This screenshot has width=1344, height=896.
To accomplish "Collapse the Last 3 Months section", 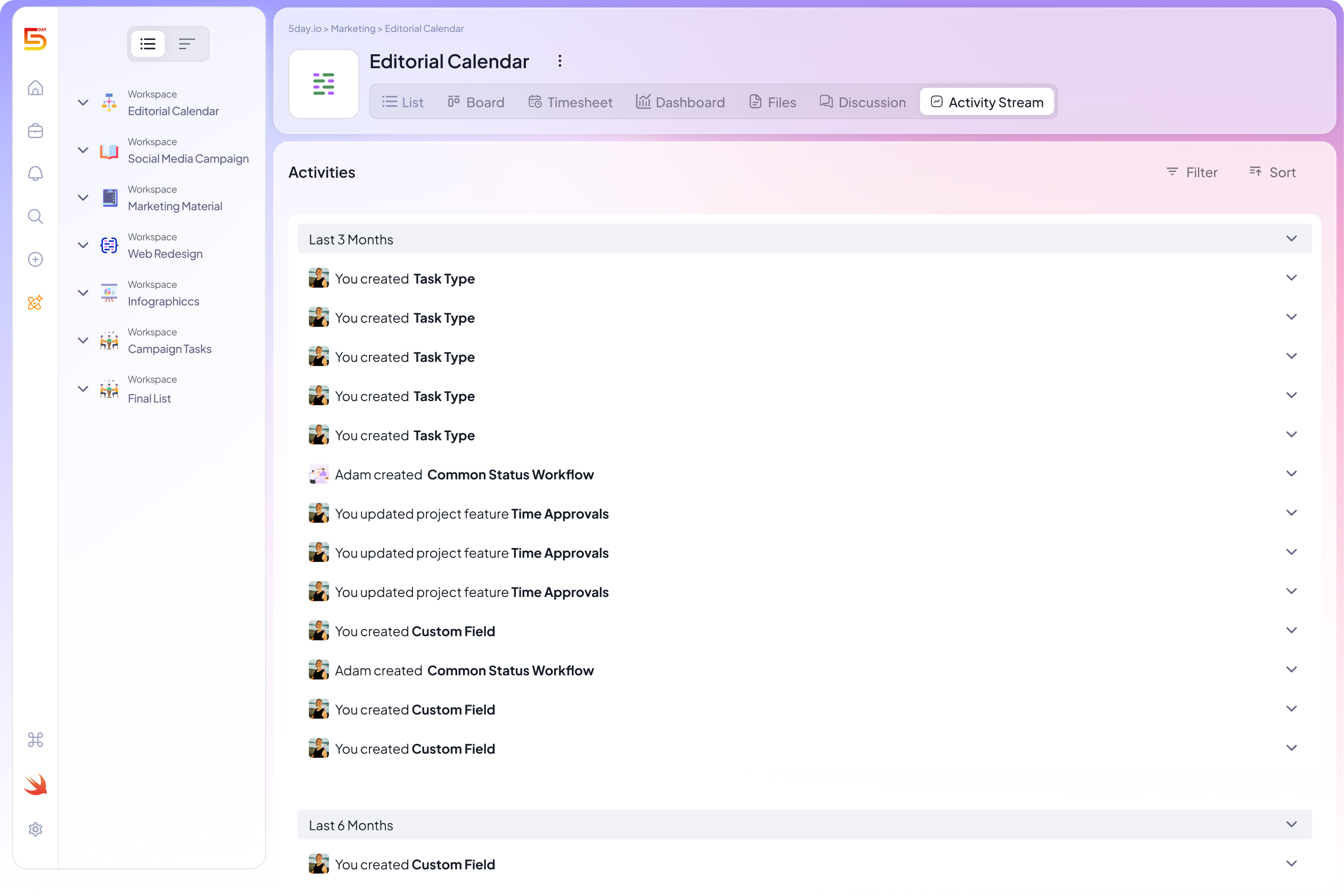I will tap(1292, 239).
